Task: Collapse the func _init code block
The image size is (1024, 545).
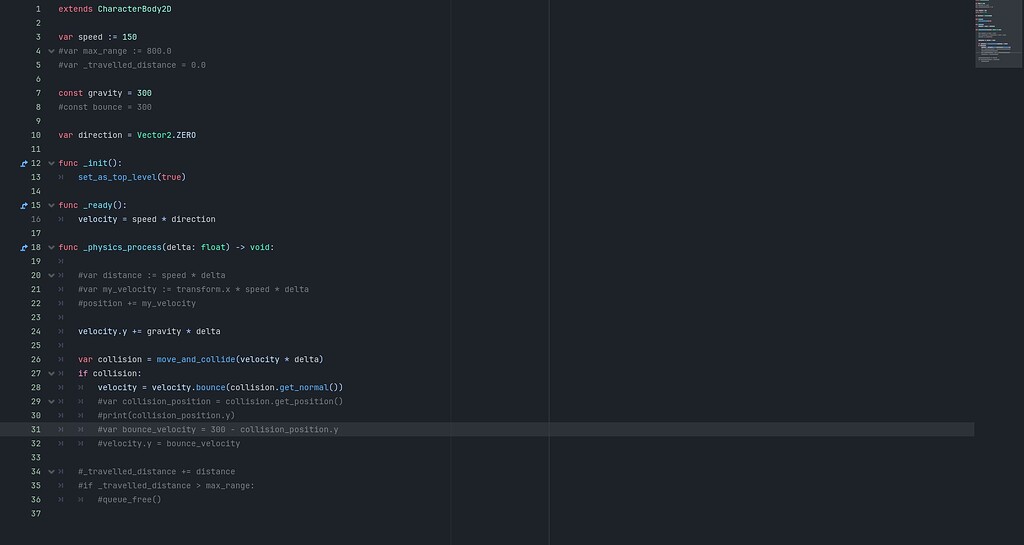Action: (x=51, y=163)
